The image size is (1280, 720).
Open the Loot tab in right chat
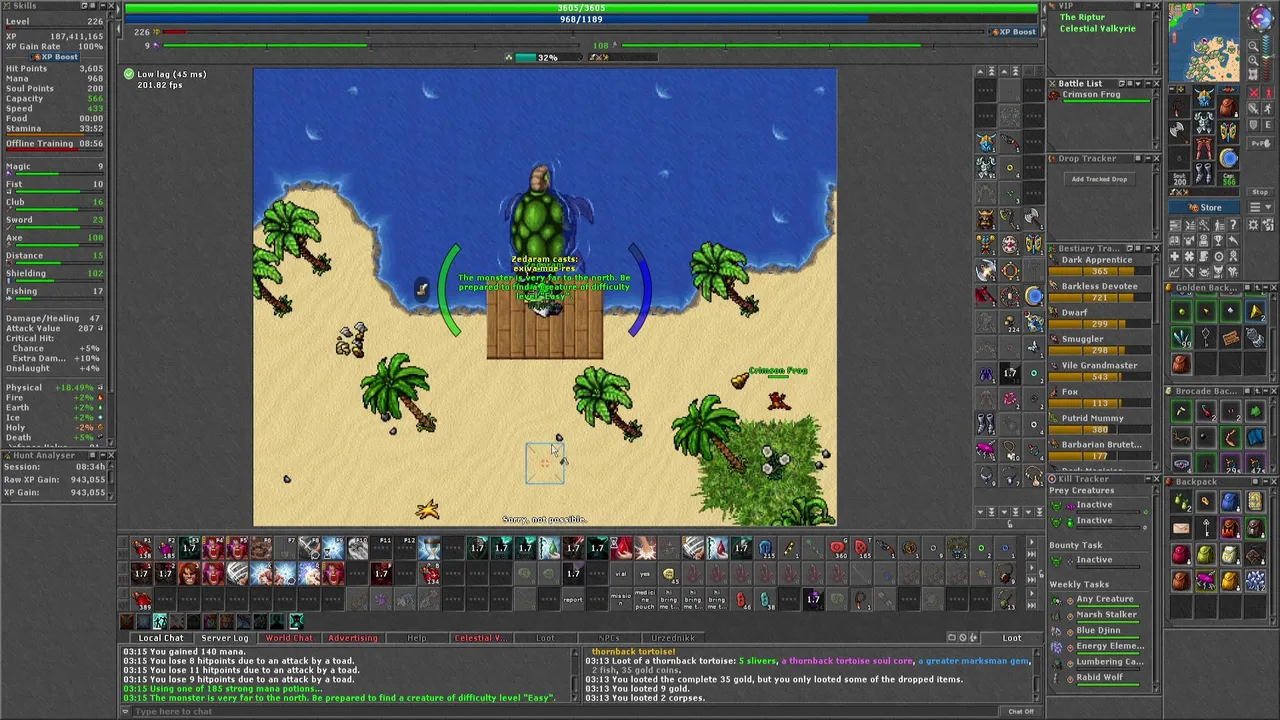click(1012, 637)
